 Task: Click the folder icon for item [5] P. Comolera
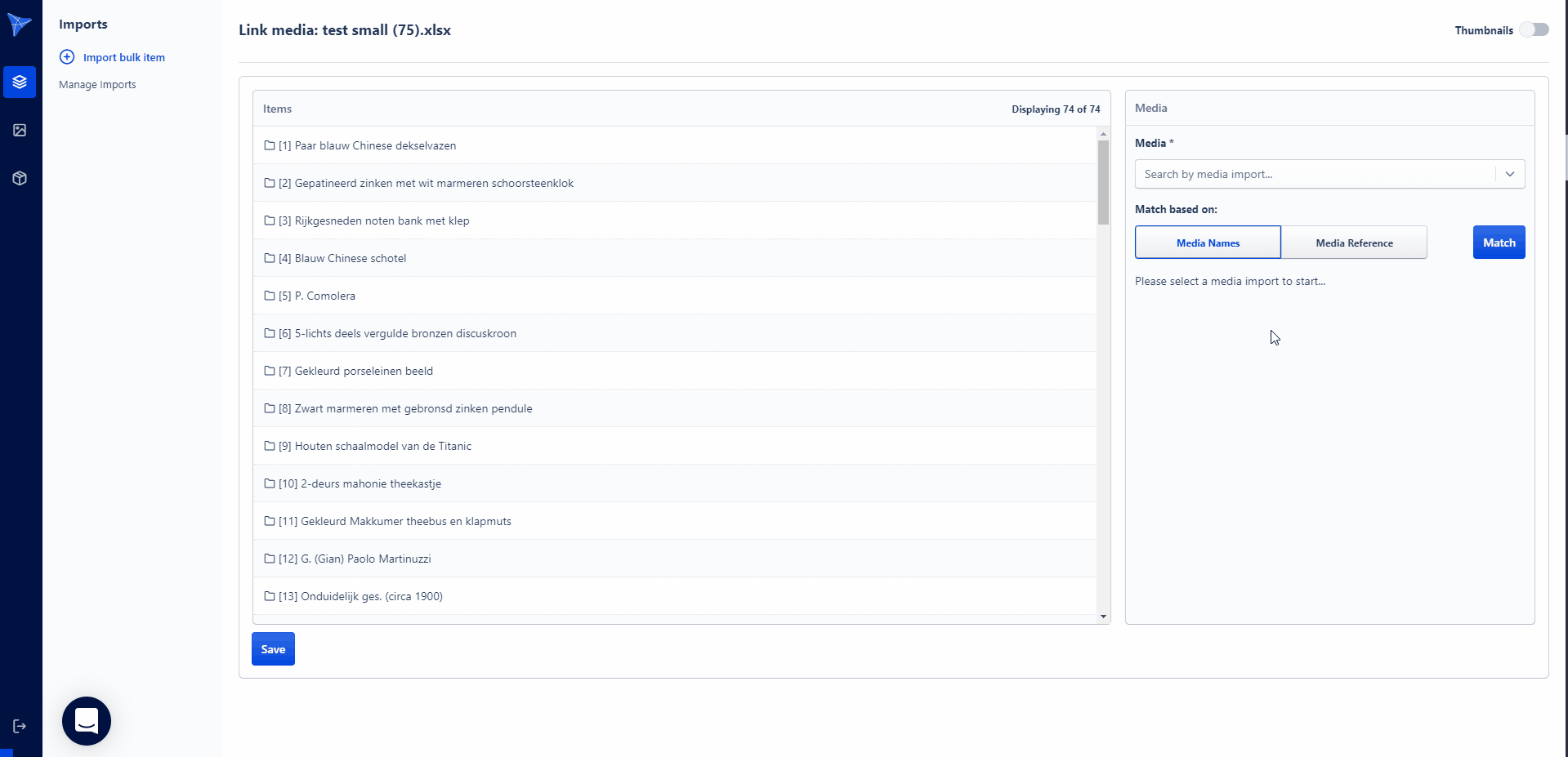click(x=269, y=296)
